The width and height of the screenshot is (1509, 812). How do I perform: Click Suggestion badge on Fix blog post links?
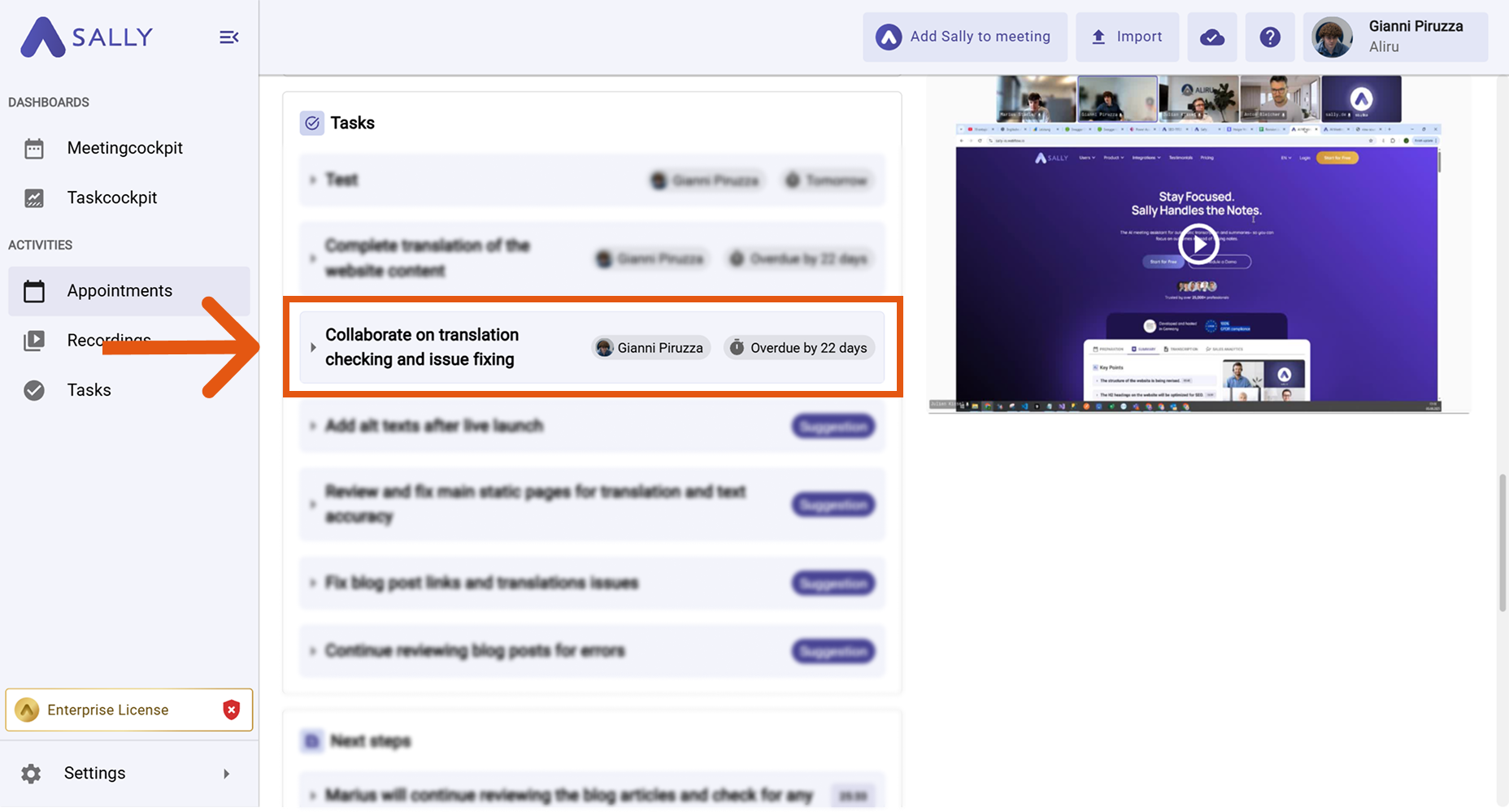pos(833,584)
